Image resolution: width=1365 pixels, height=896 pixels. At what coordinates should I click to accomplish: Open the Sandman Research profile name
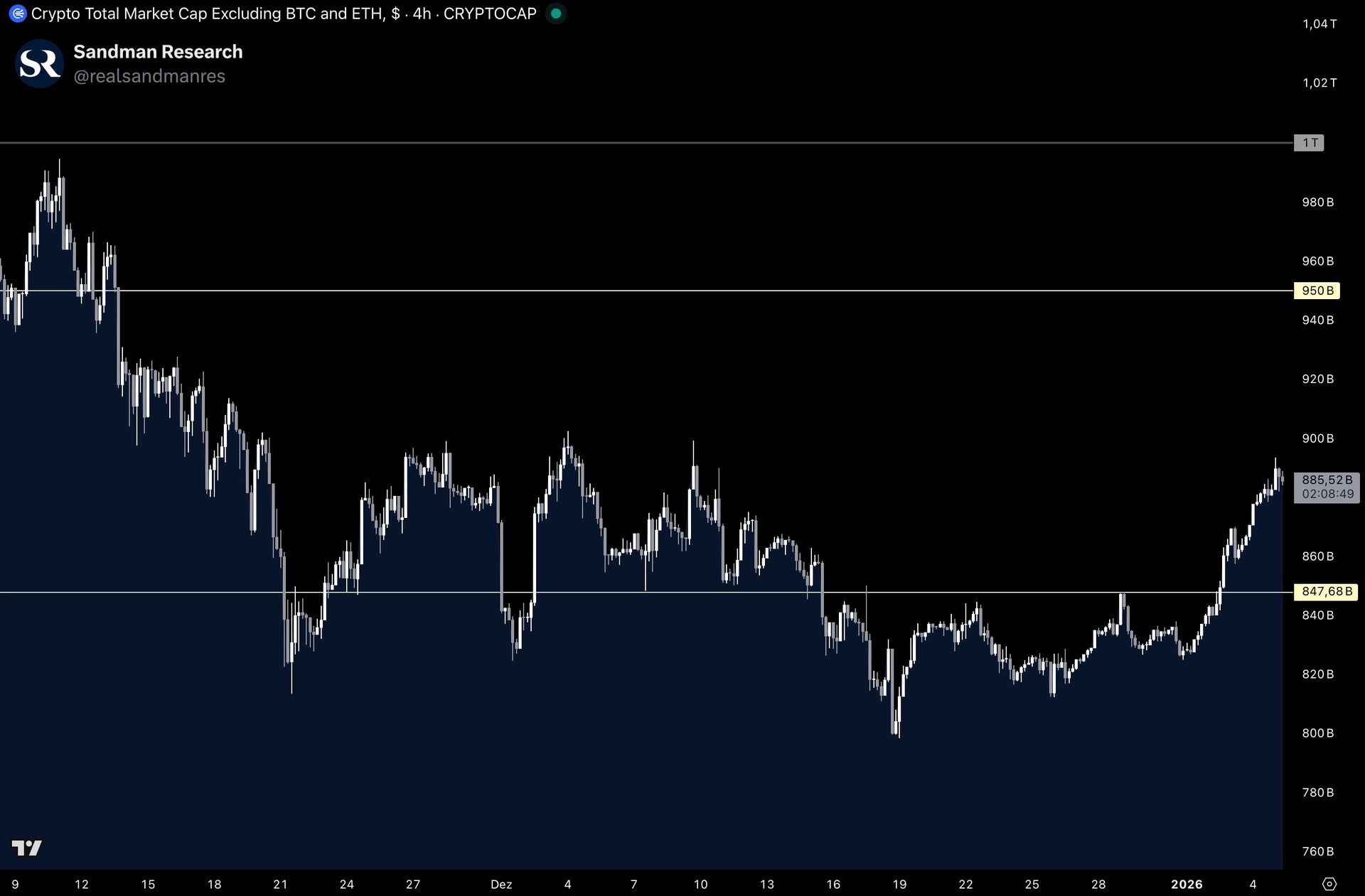click(x=158, y=52)
